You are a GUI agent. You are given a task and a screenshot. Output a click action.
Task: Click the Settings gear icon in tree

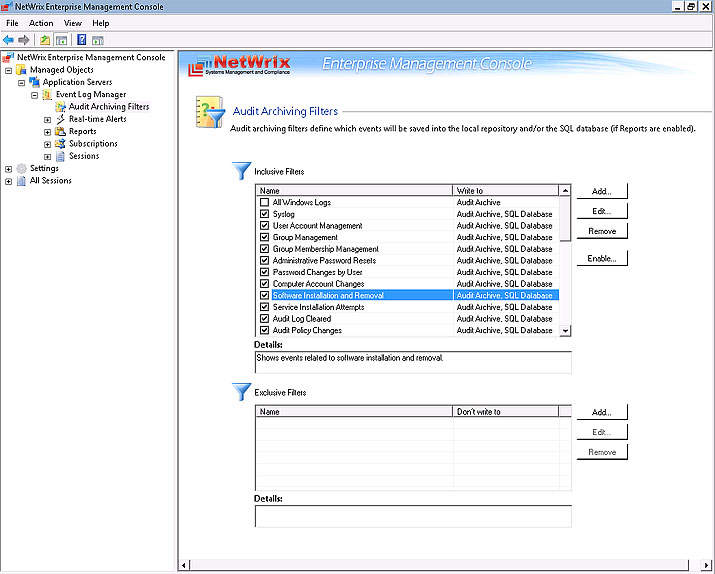(x=21, y=168)
